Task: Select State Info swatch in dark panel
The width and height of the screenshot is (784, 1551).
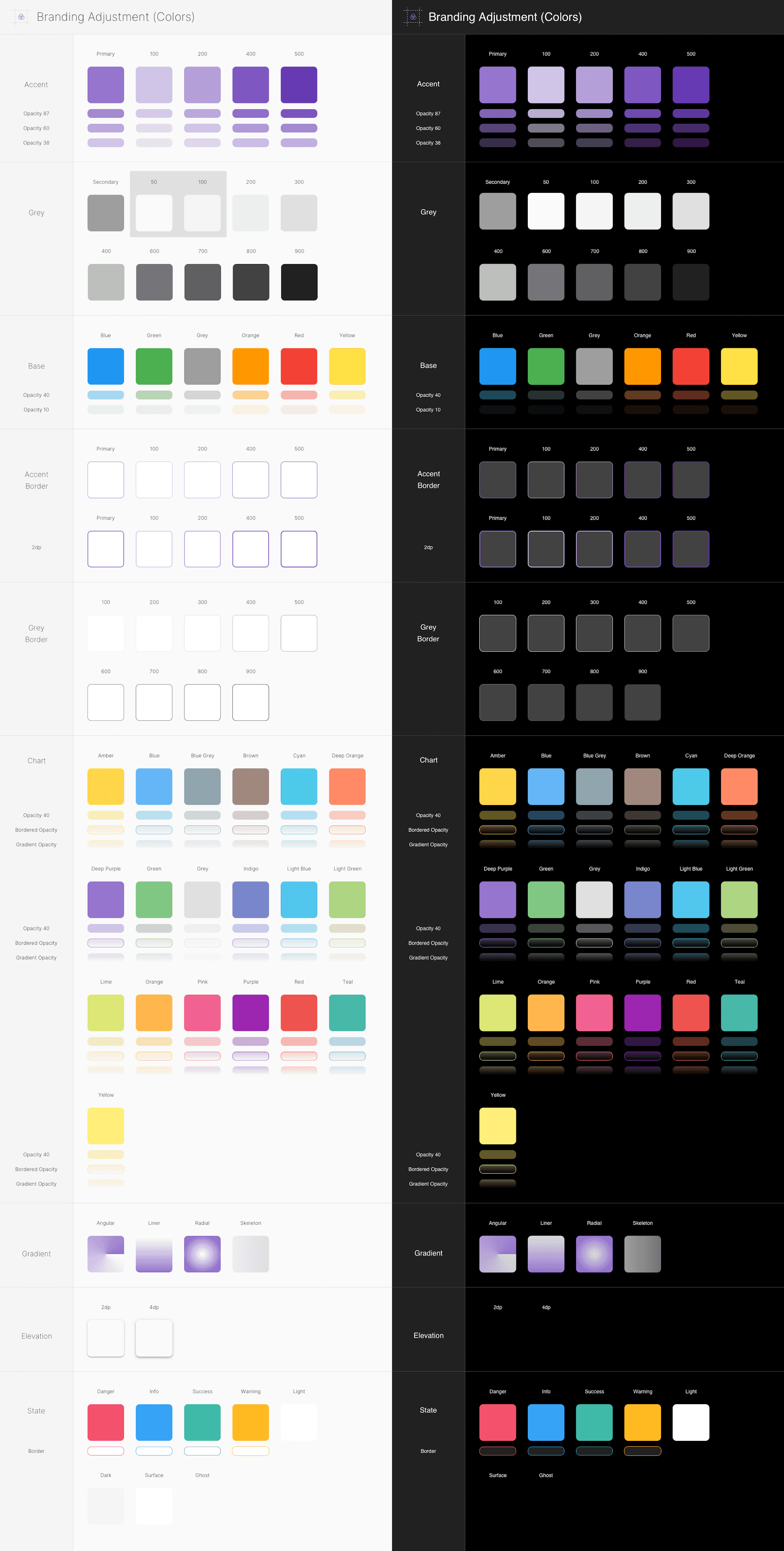Action: pyautogui.click(x=546, y=1422)
